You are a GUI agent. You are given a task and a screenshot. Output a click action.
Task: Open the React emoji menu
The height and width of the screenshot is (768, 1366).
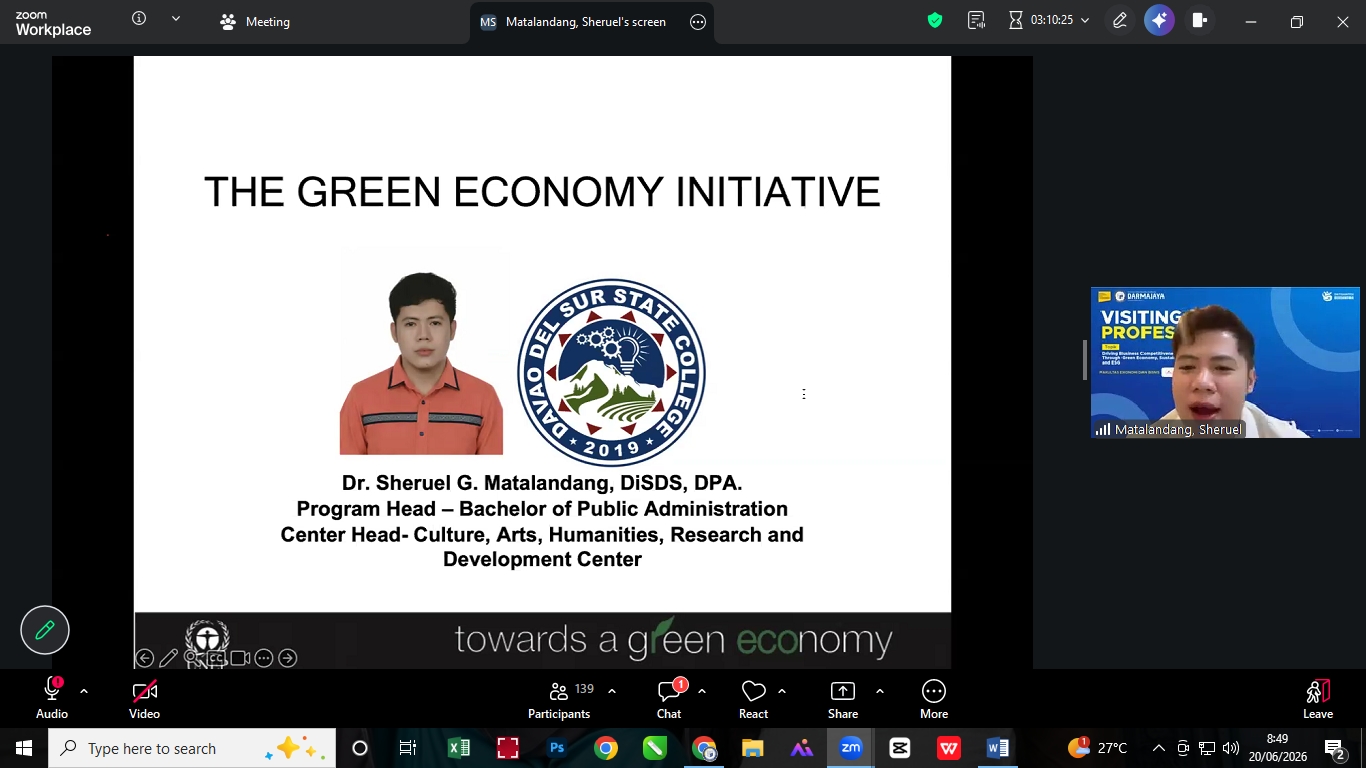pyautogui.click(x=753, y=698)
